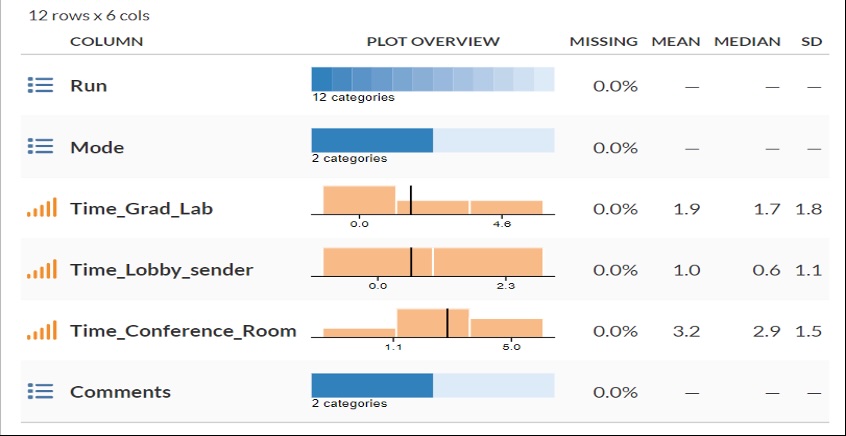Click the list icon beside Run

coord(40,85)
